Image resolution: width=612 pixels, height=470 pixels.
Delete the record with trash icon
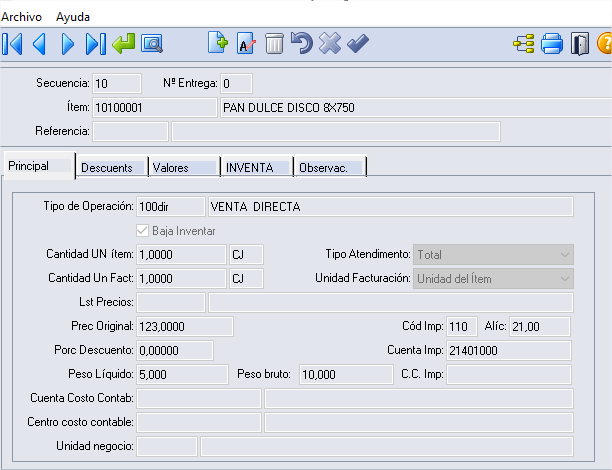tap(274, 43)
